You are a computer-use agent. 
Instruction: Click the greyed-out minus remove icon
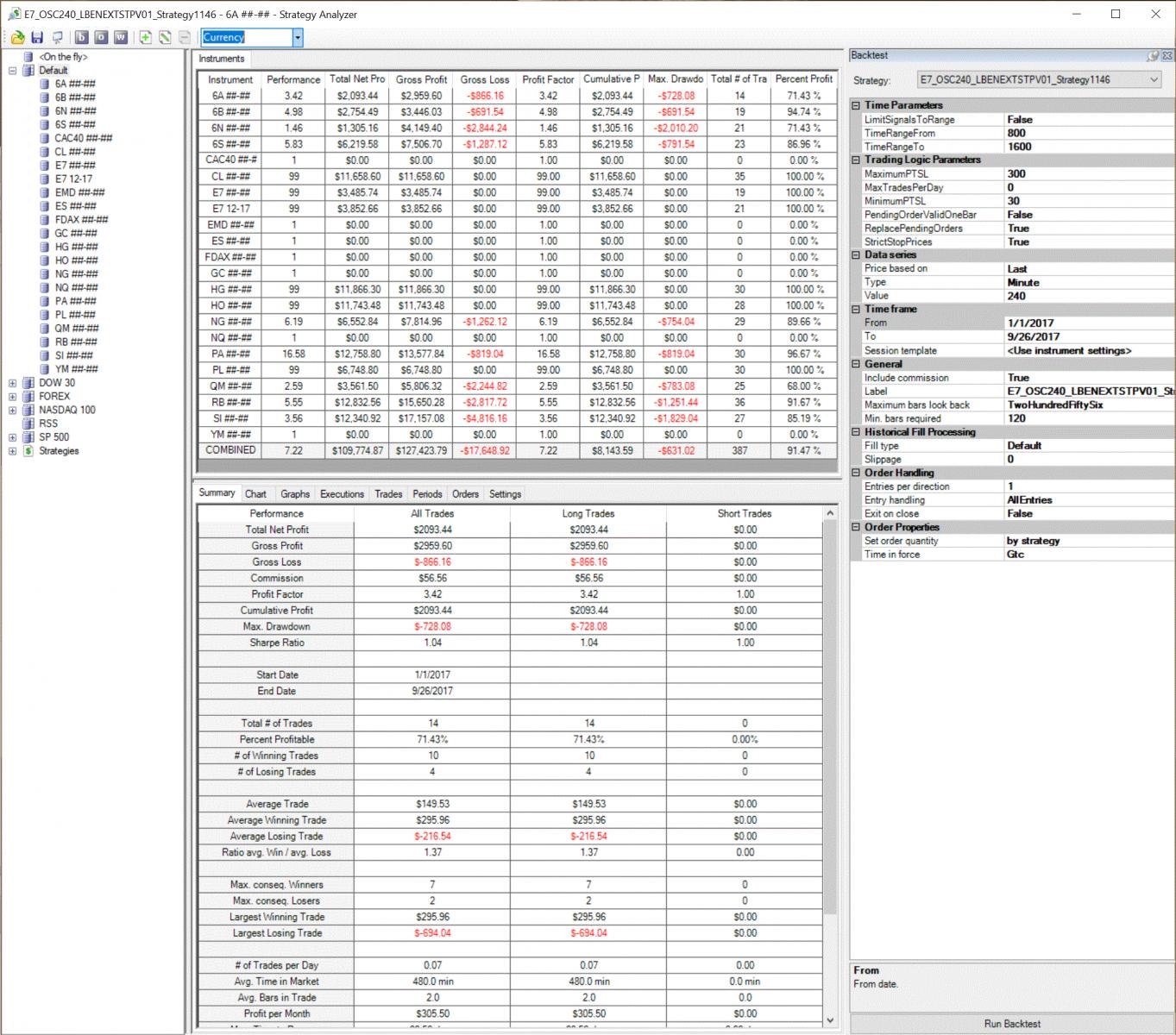pos(184,37)
